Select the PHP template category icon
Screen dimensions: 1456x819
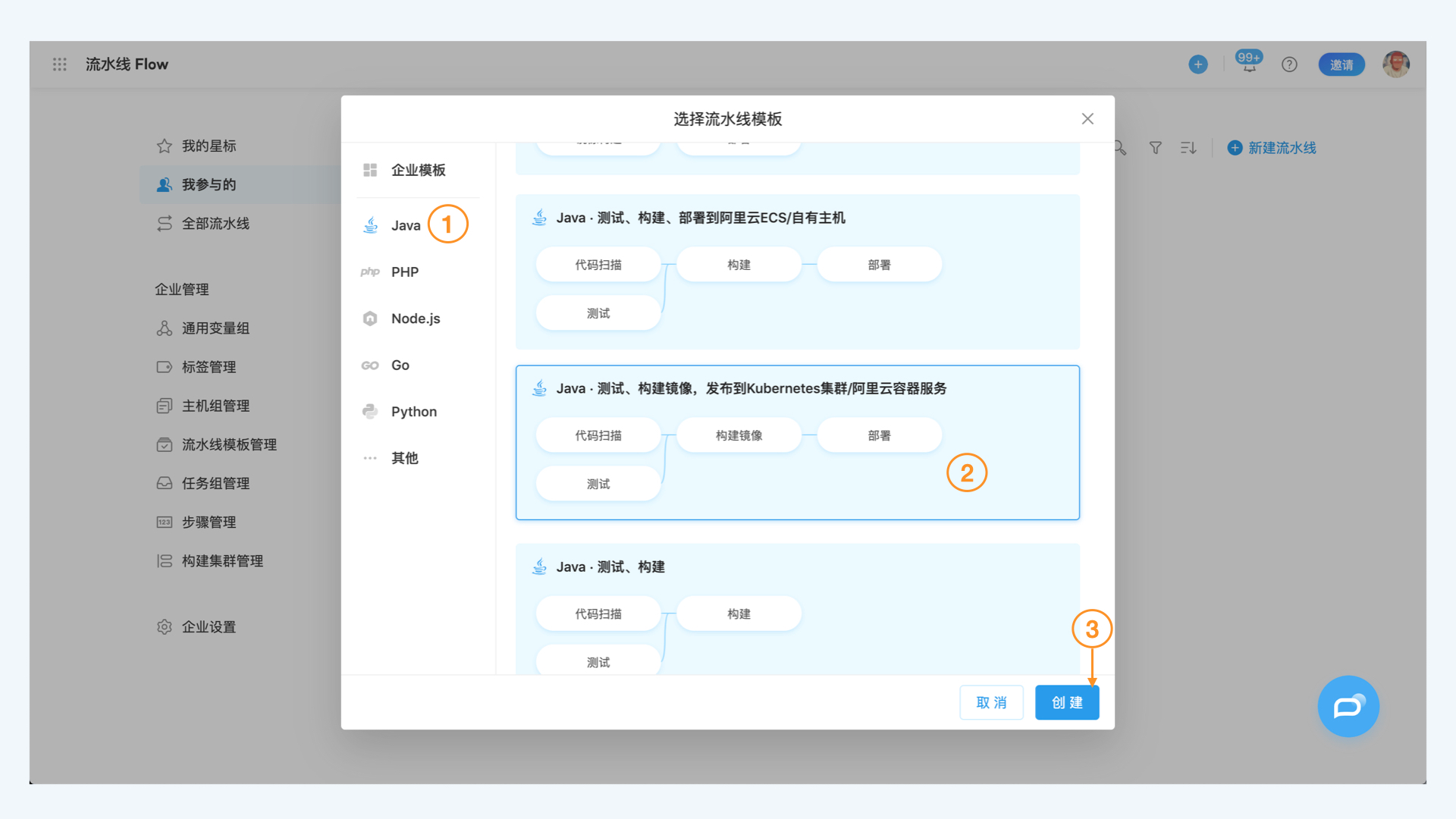[x=370, y=271]
